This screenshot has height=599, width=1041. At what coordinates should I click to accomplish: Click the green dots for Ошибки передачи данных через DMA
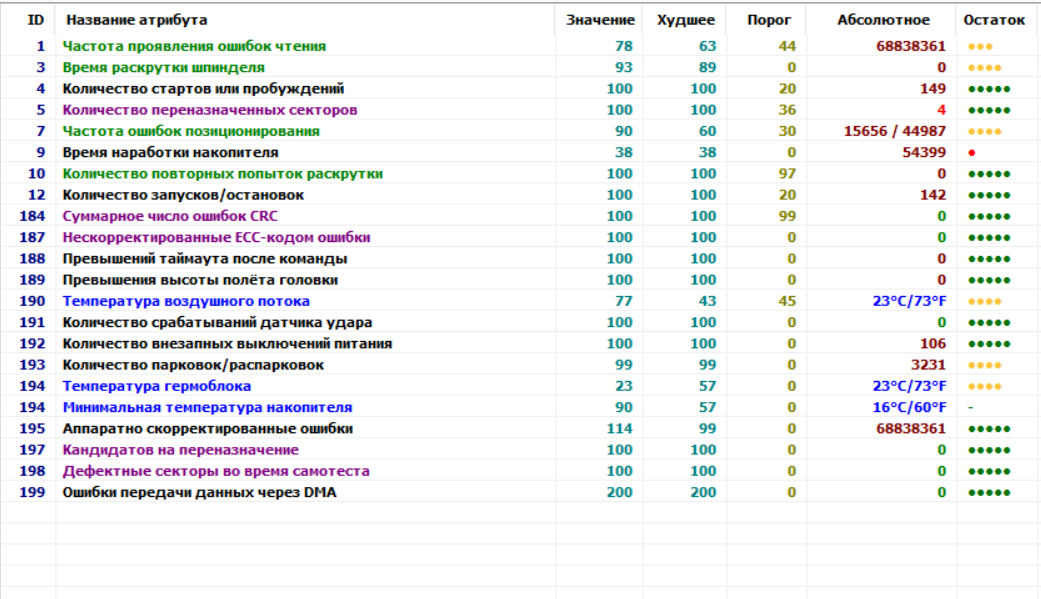click(x=989, y=493)
